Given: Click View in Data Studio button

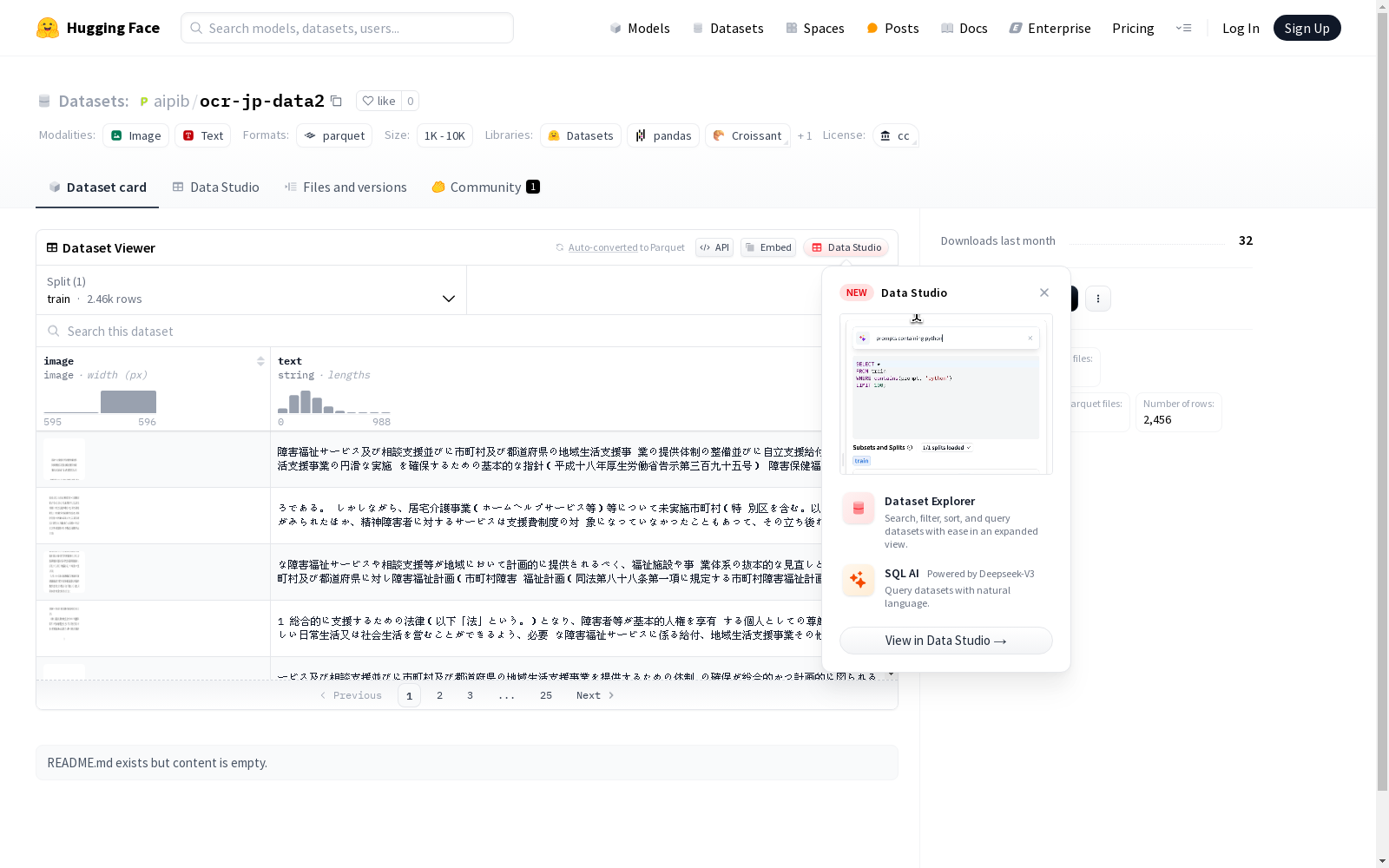Looking at the screenshot, I should pos(946,641).
